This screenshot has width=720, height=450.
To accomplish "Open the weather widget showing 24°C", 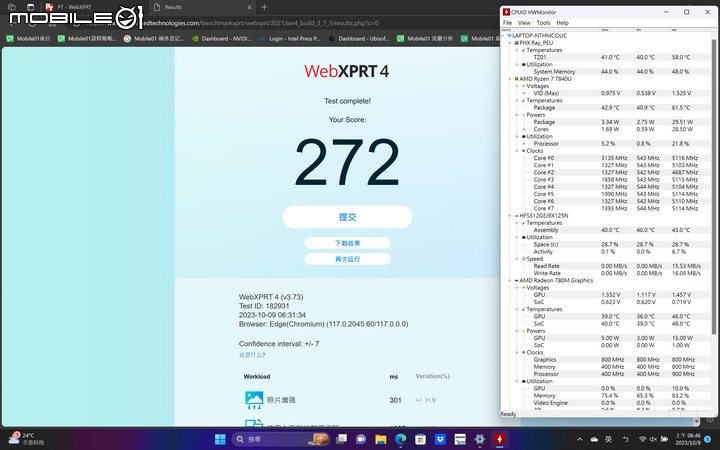I will (x=25, y=439).
